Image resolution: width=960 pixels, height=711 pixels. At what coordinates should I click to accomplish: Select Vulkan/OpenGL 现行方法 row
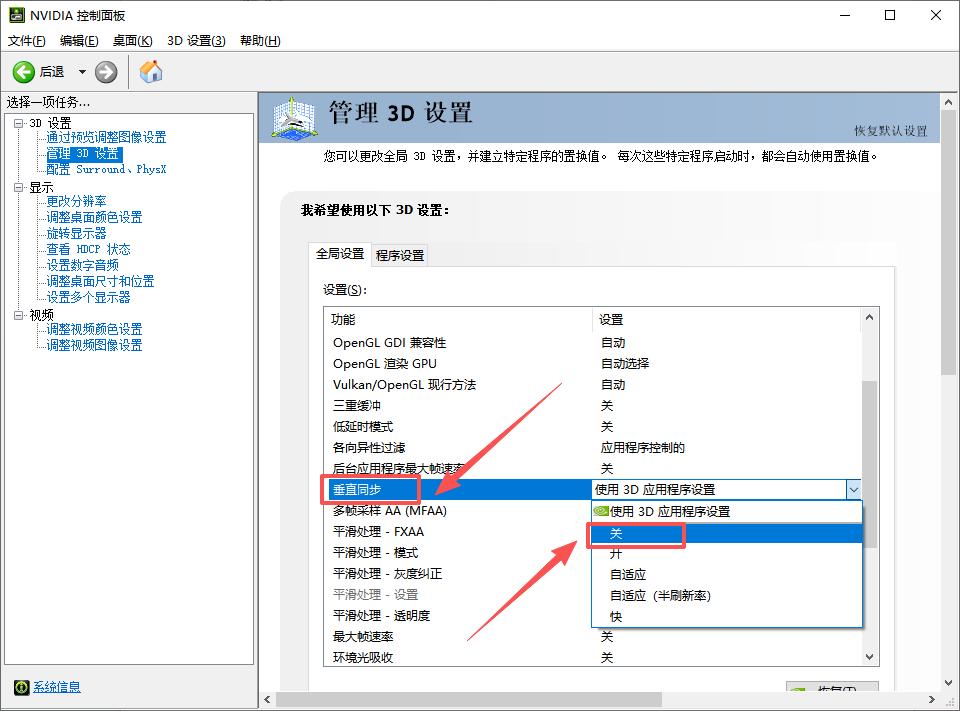pos(592,384)
